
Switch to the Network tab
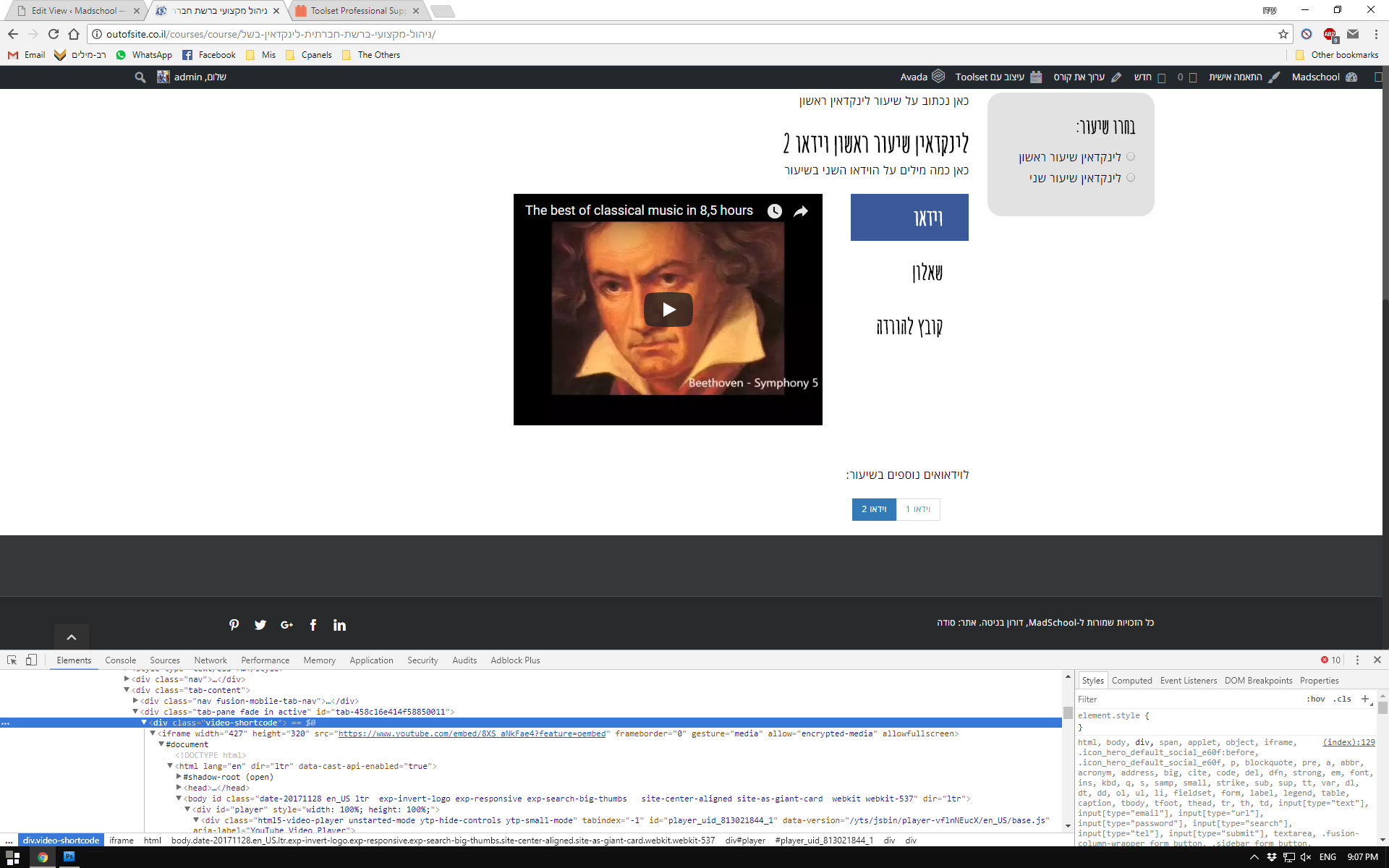tap(211, 660)
